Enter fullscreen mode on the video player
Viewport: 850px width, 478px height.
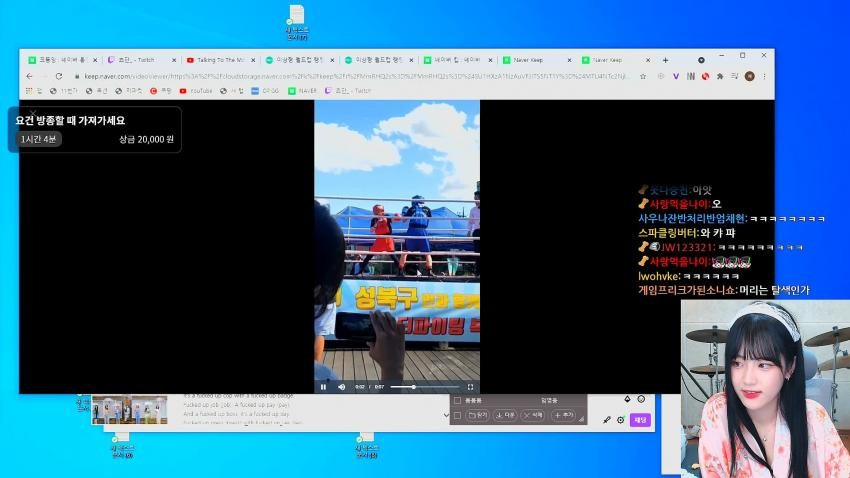pos(470,387)
